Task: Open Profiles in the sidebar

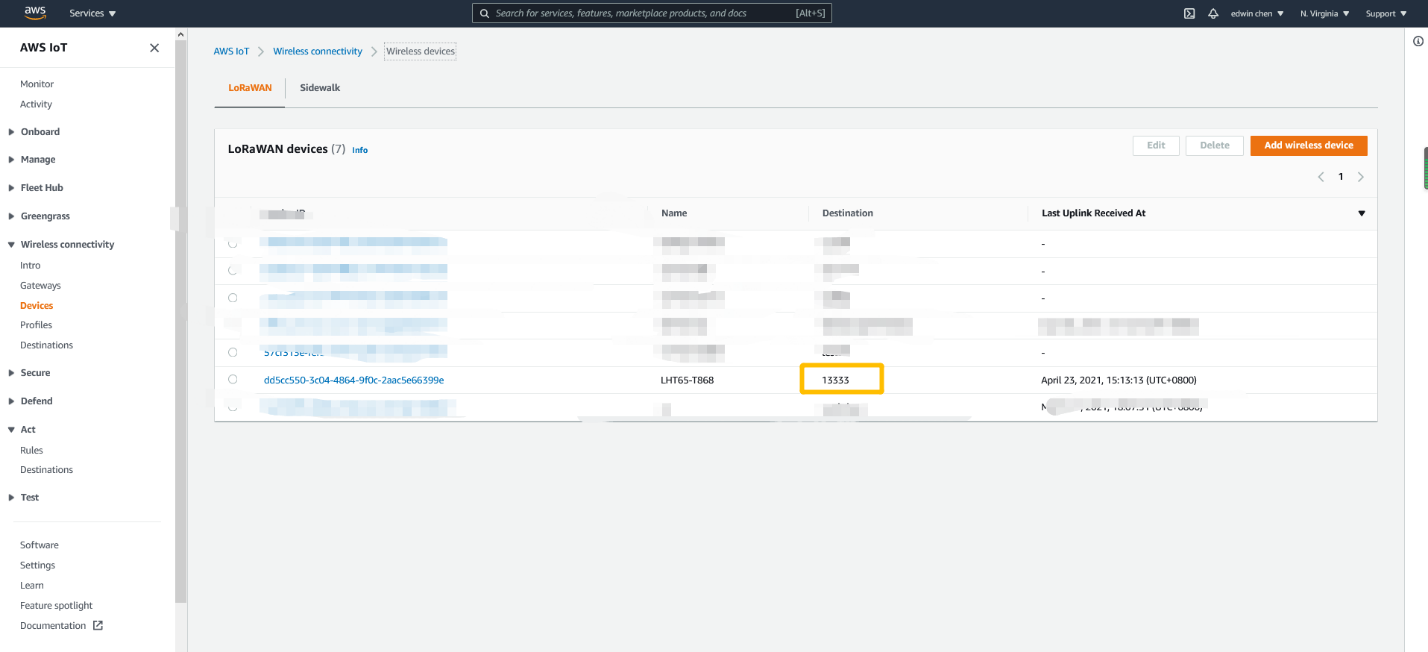Action: (36, 325)
